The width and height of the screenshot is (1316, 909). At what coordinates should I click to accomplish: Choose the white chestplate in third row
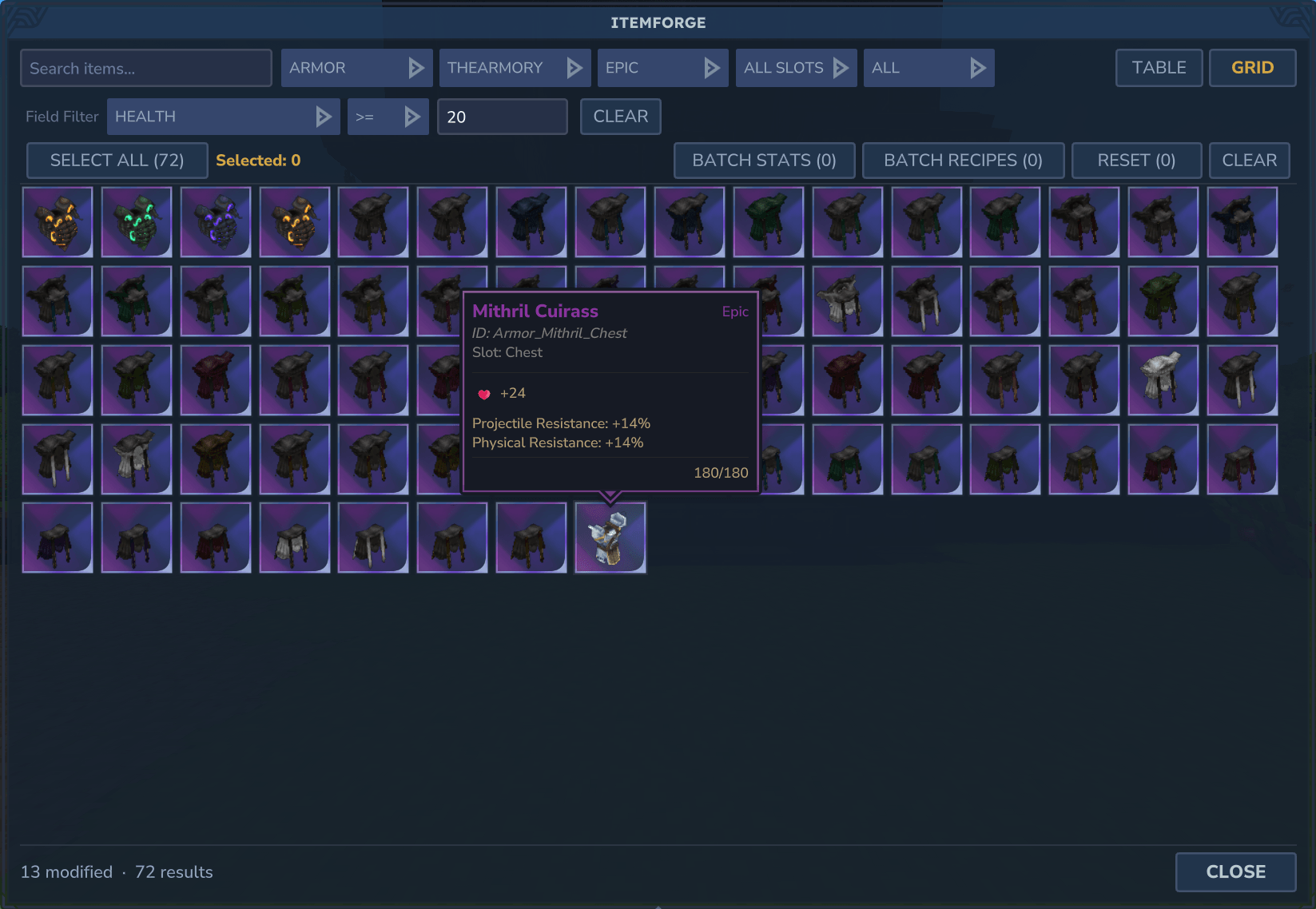pos(1163,380)
